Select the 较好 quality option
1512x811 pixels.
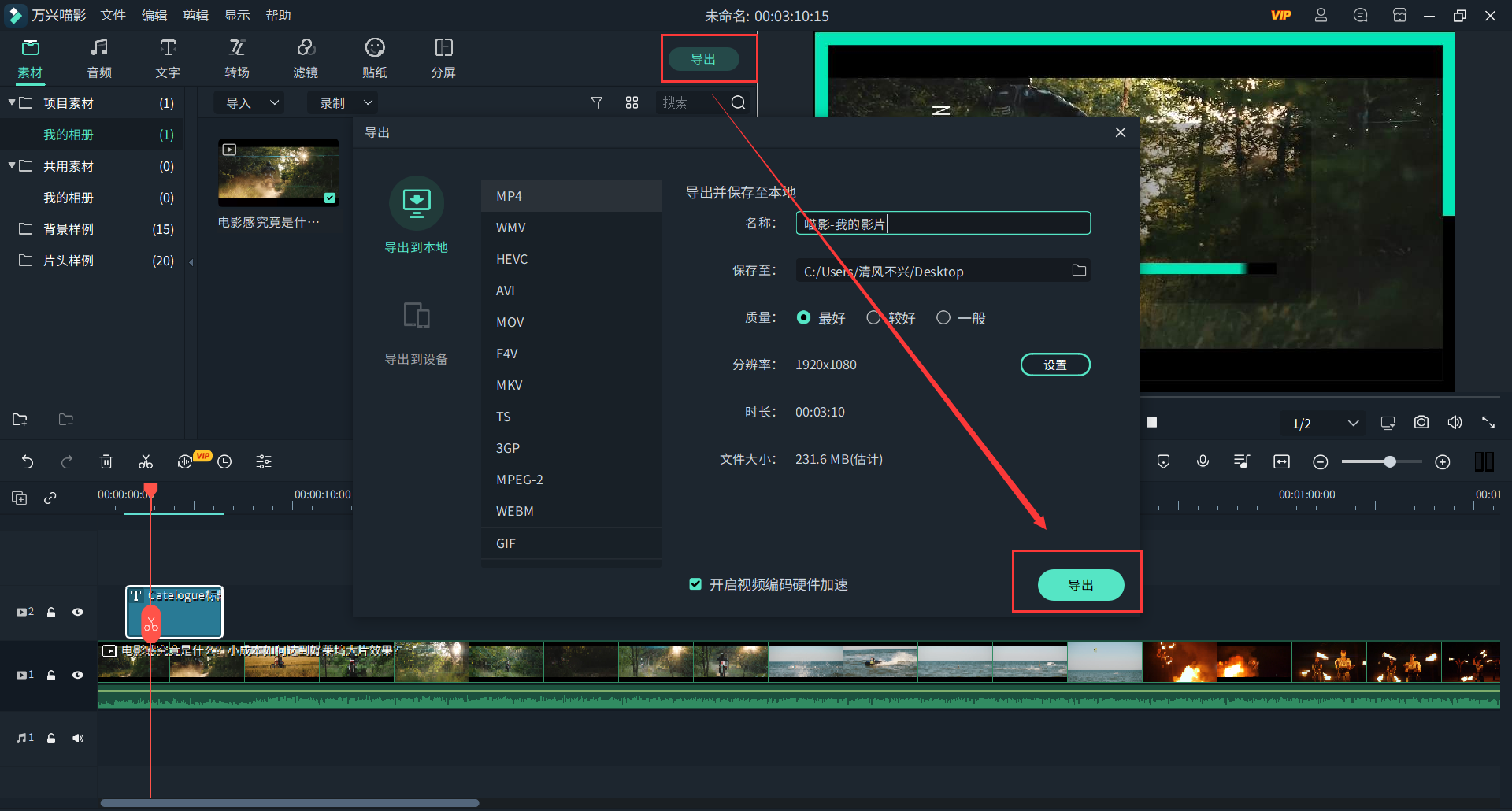(873, 318)
